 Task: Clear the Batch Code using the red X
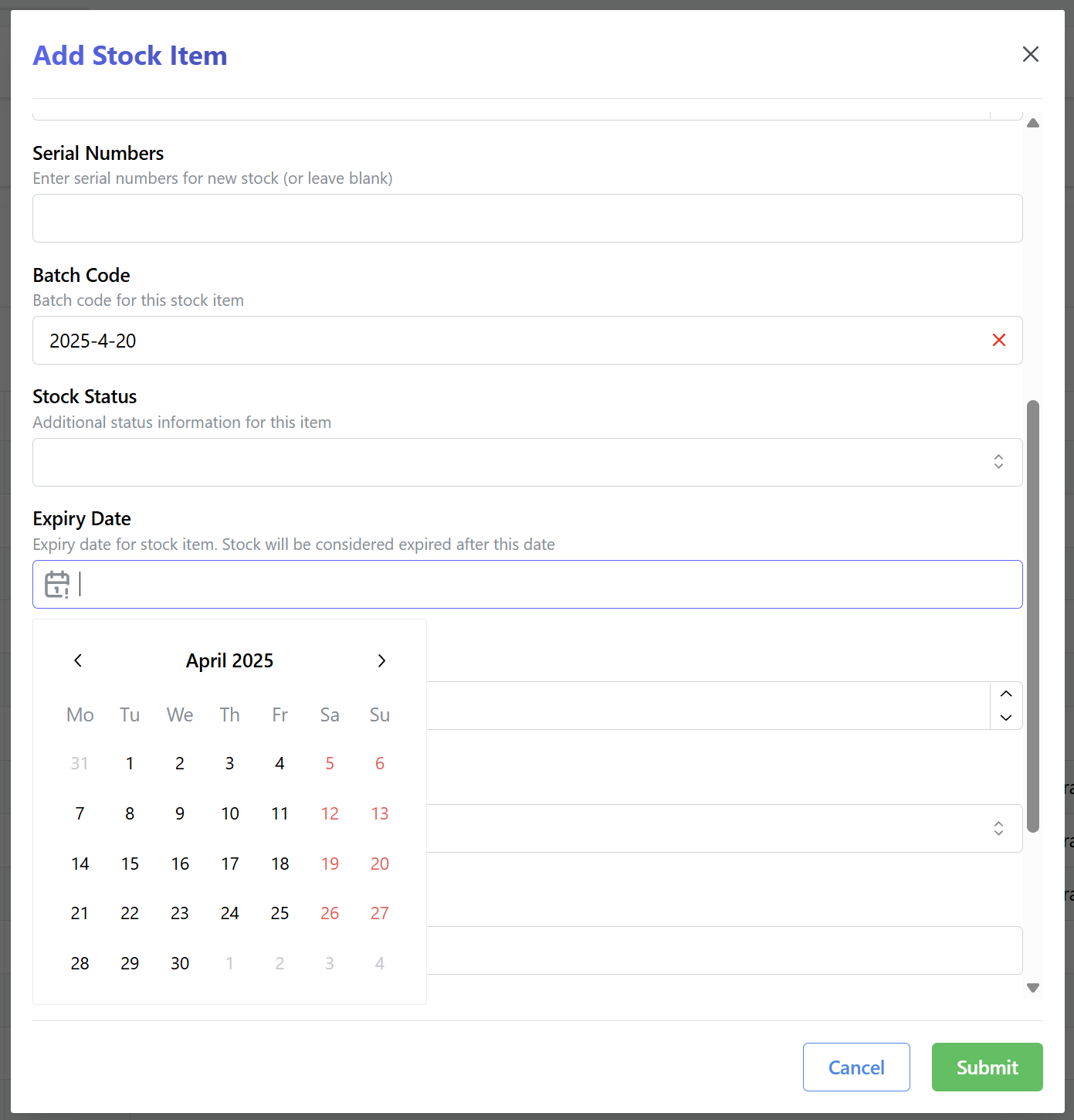999,340
